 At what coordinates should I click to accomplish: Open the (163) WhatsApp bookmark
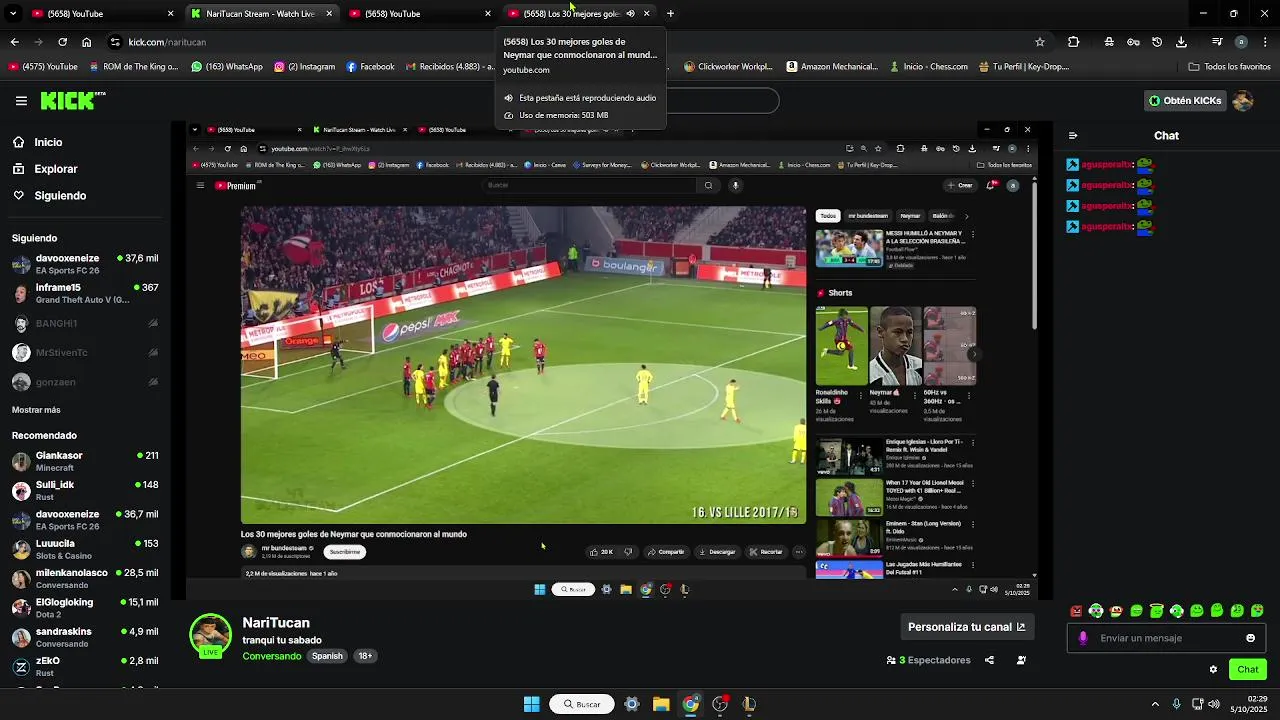(x=226, y=67)
